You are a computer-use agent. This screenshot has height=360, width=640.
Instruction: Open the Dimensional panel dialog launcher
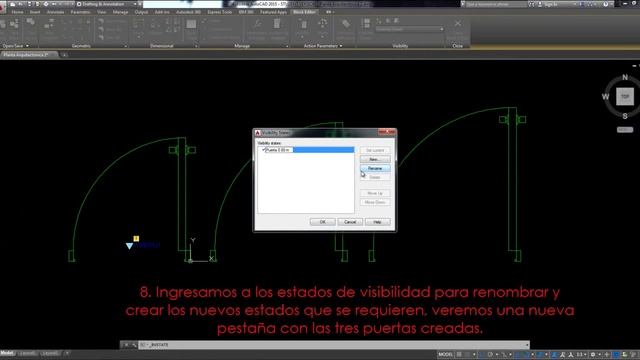pyautogui.click(x=196, y=46)
